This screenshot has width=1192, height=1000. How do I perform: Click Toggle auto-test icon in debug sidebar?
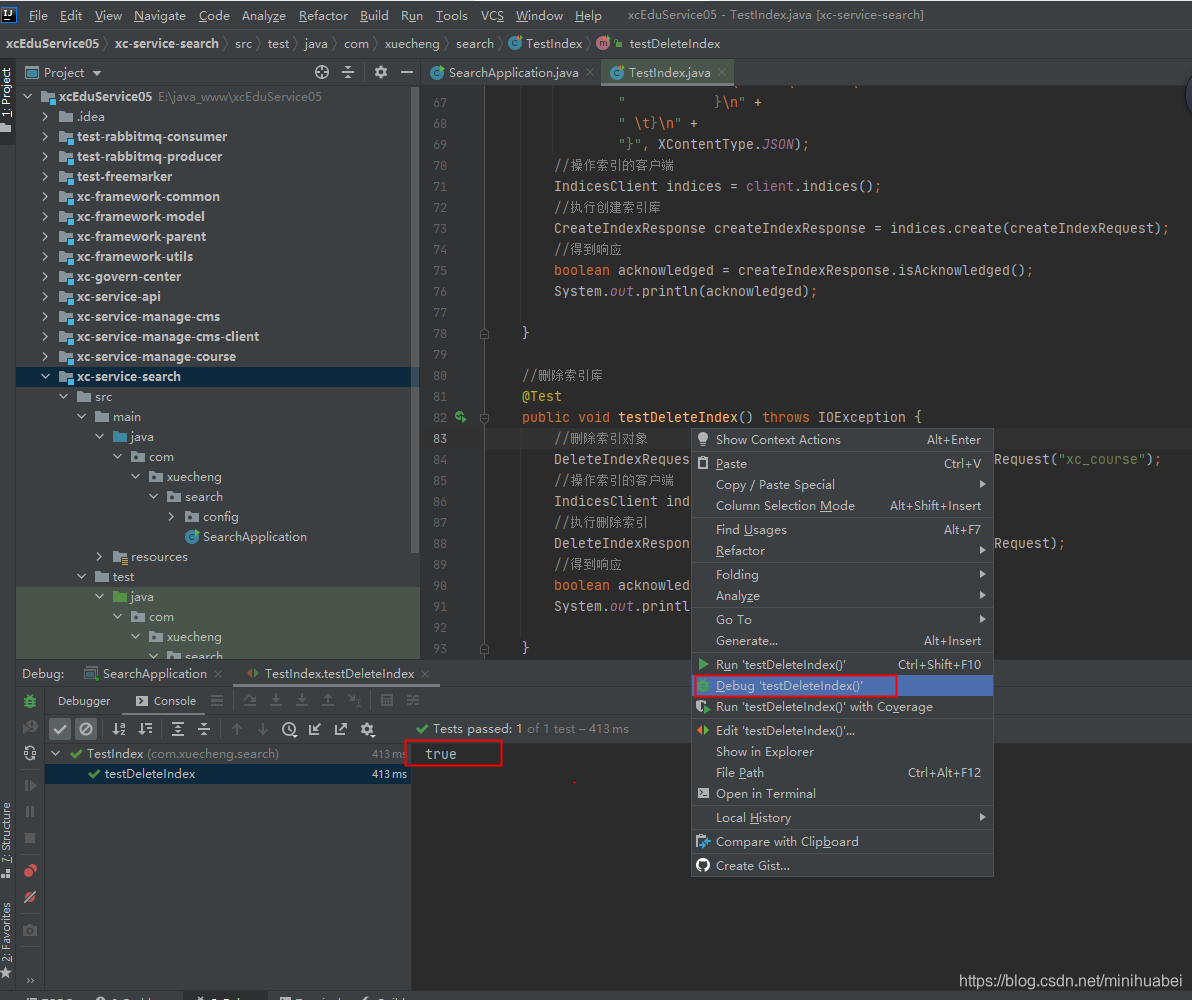[x=30, y=753]
